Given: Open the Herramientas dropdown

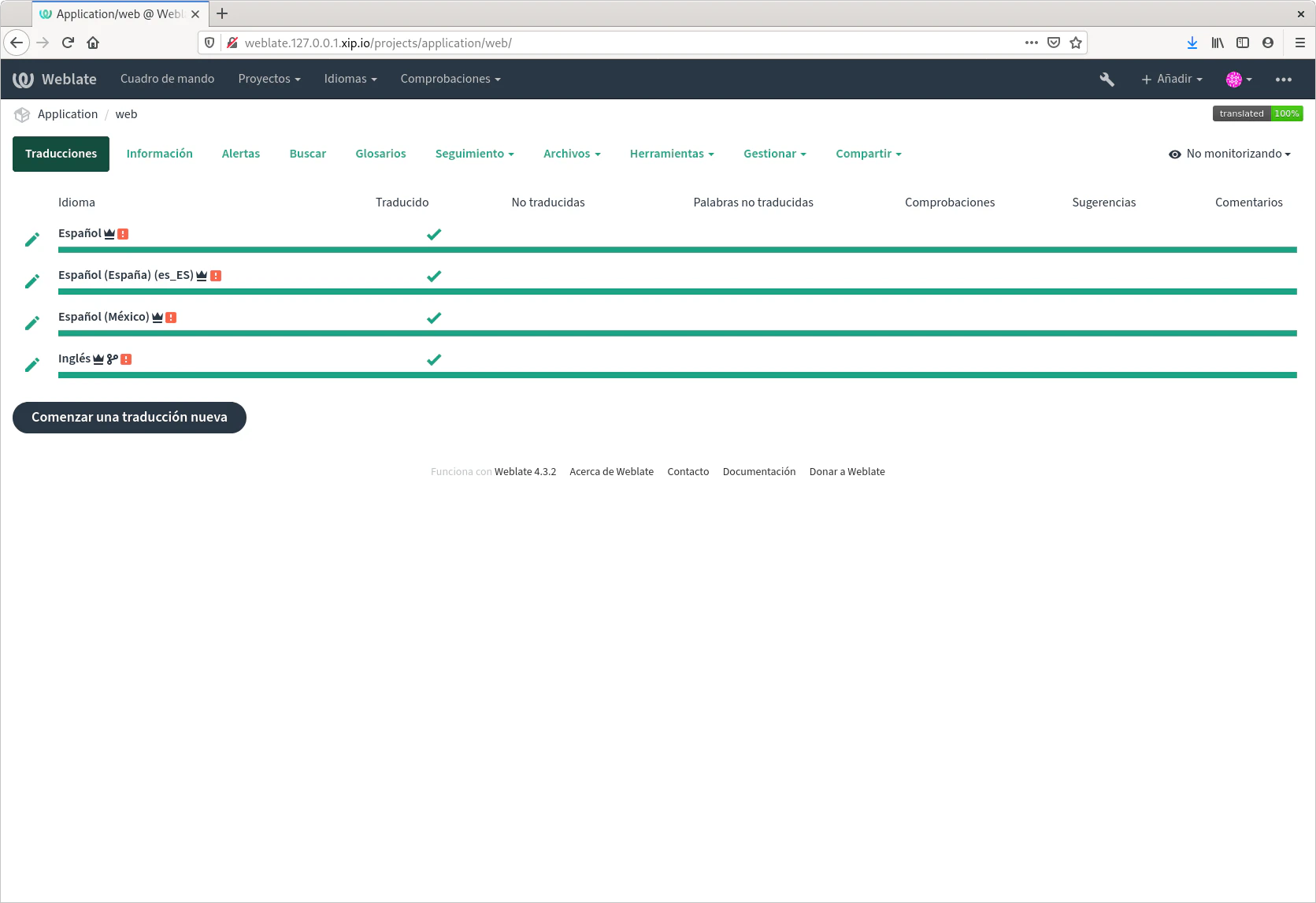Looking at the screenshot, I should [671, 154].
